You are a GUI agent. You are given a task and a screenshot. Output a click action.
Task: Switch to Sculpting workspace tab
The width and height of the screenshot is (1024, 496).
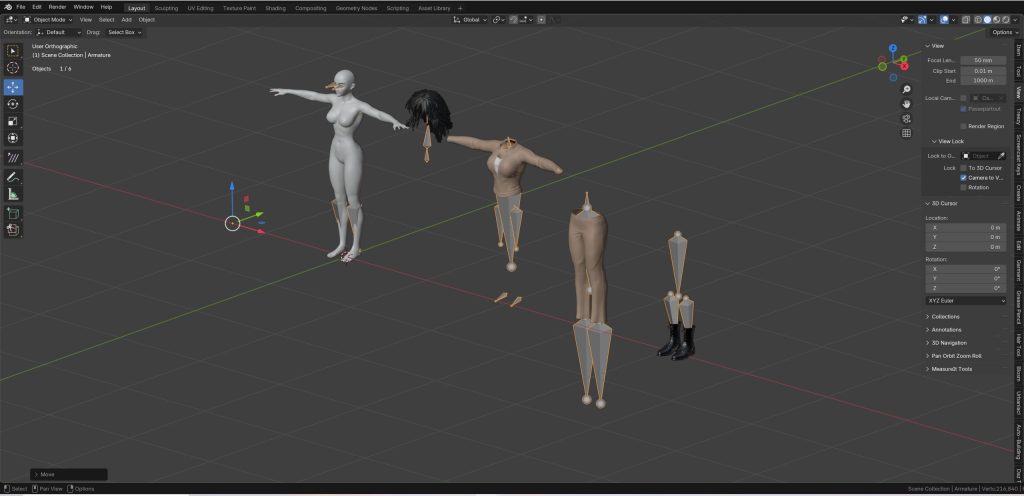(166, 8)
